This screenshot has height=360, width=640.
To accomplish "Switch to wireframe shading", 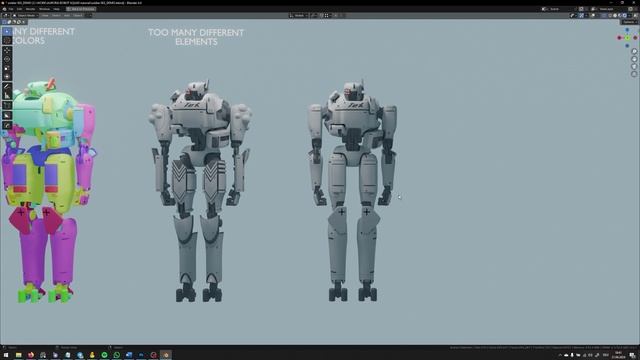I will (x=611, y=16).
